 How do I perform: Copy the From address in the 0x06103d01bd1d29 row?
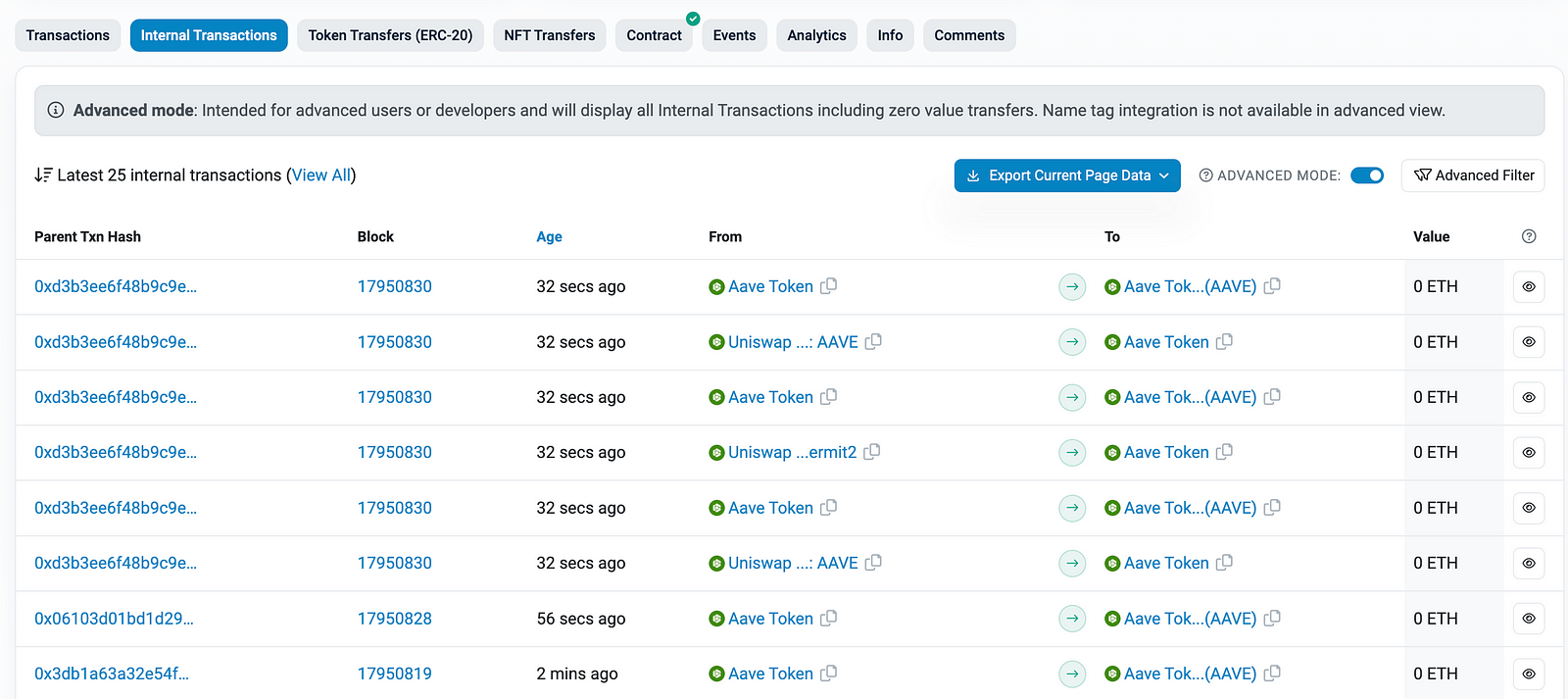(x=828, y=618)
